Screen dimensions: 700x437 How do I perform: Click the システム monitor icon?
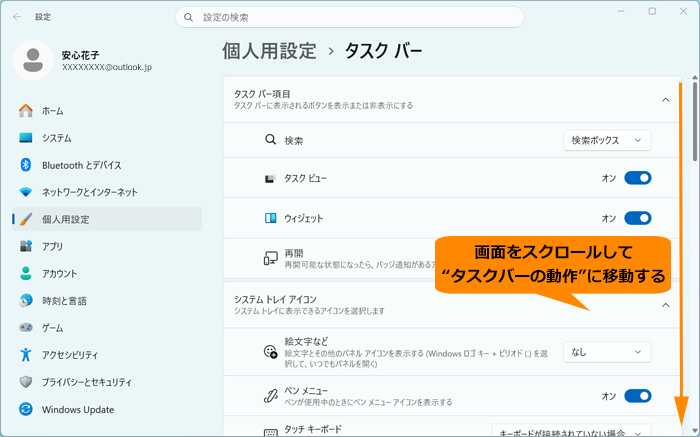click(x=26, y=138)
